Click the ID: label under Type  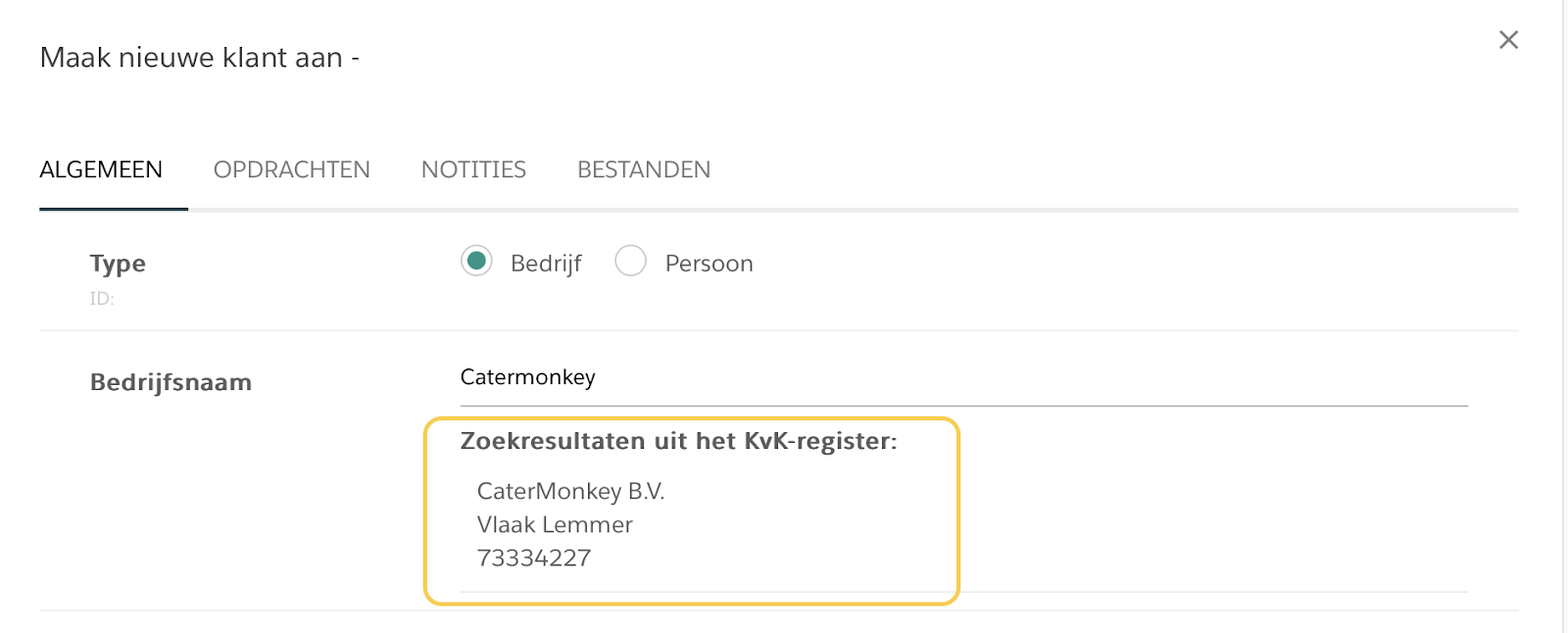click(x=102, y=299)
